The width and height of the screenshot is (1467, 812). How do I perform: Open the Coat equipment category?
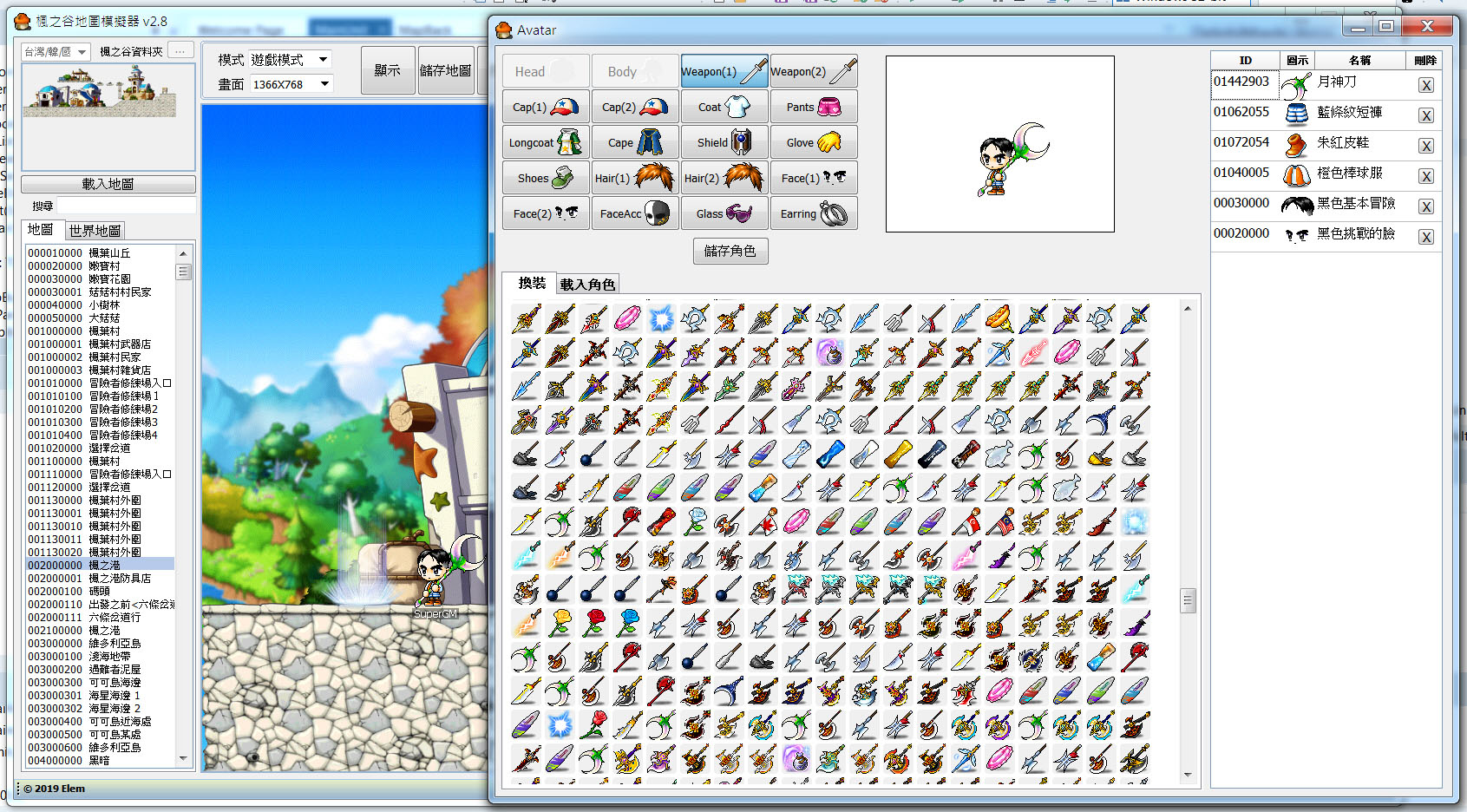pyautogui.click(x=724, y=107)
